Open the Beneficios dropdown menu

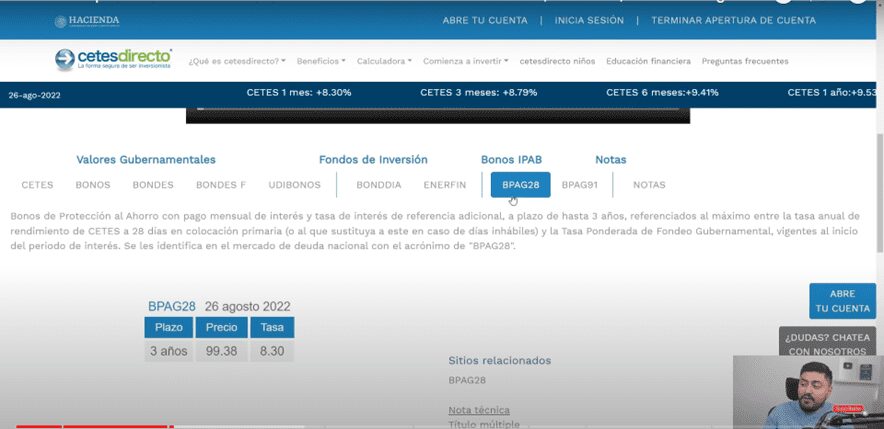click(x=321, y=61)
